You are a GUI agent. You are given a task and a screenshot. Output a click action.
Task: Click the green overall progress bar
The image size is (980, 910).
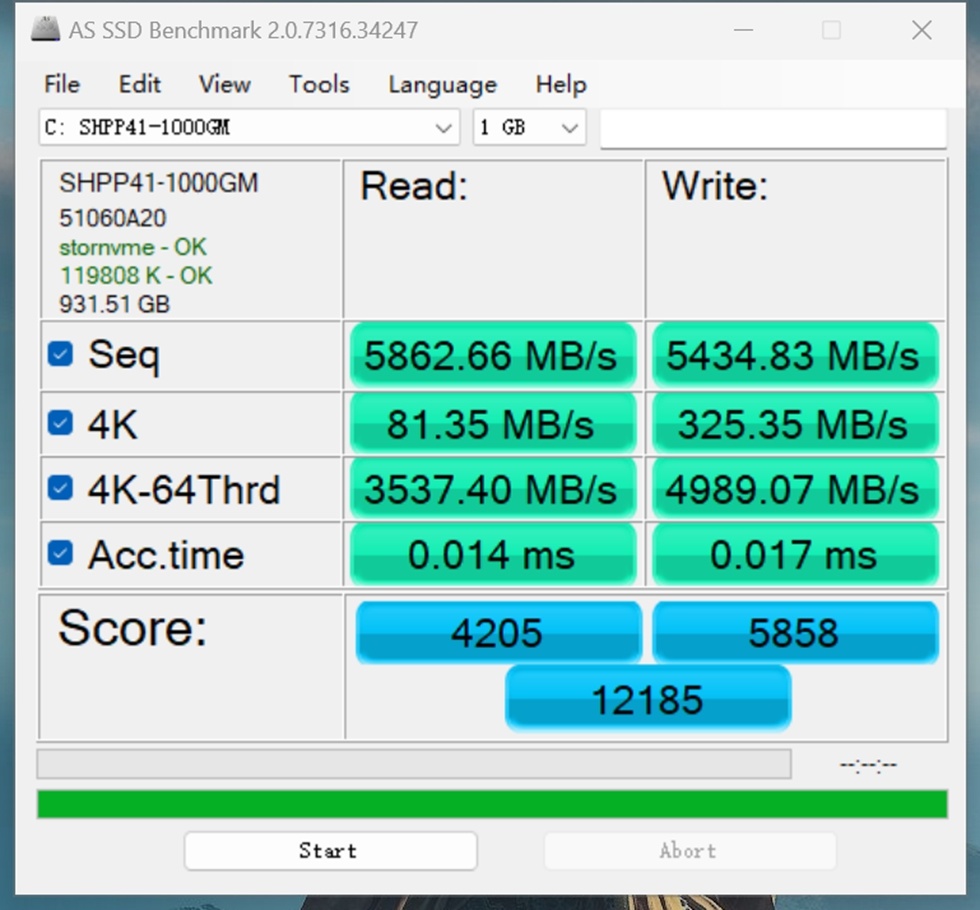pyautogui.click(x=492, y=804)
